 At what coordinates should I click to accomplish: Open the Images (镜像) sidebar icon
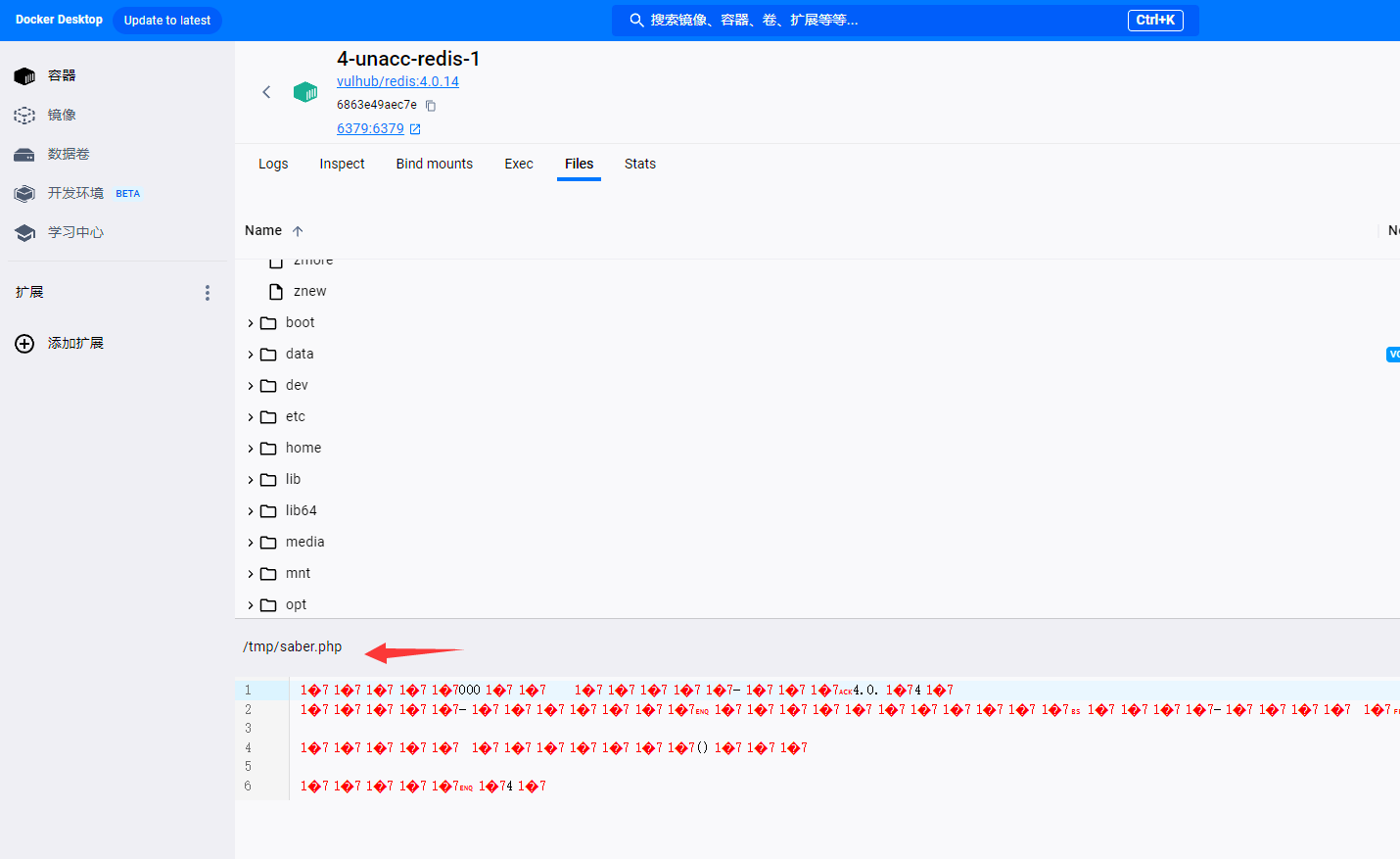pyautogui.click(x=24, y=116)
